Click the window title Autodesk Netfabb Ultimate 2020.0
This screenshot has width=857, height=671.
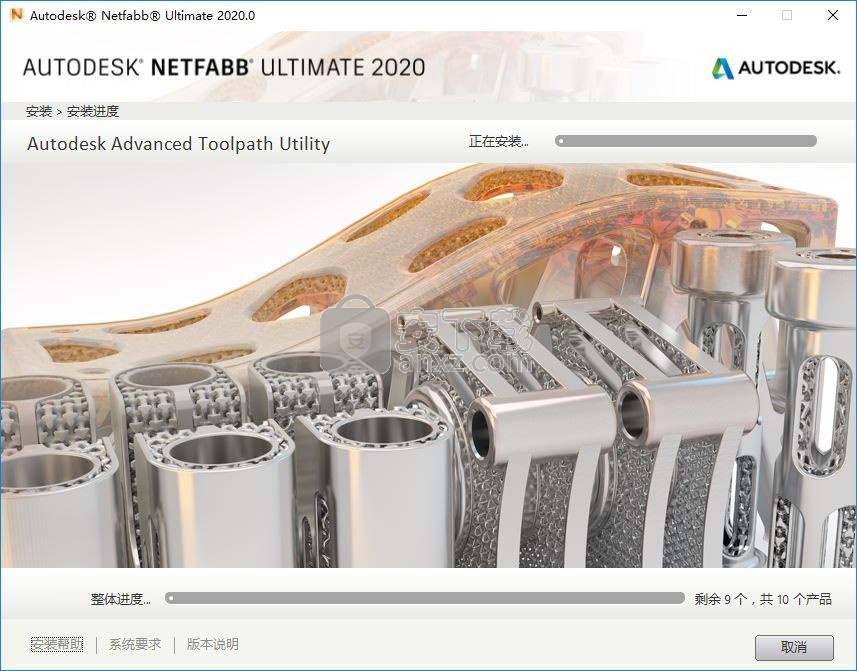[x=142, y=15]
